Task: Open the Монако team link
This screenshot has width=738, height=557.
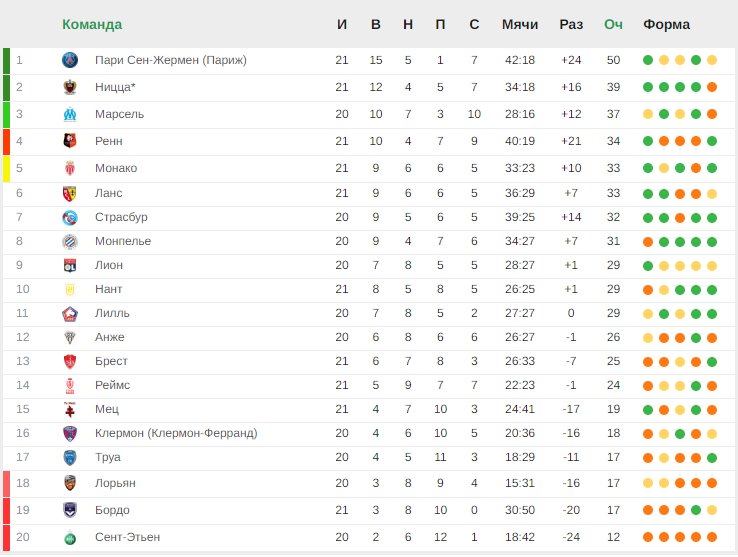Action: pos(116,168)
